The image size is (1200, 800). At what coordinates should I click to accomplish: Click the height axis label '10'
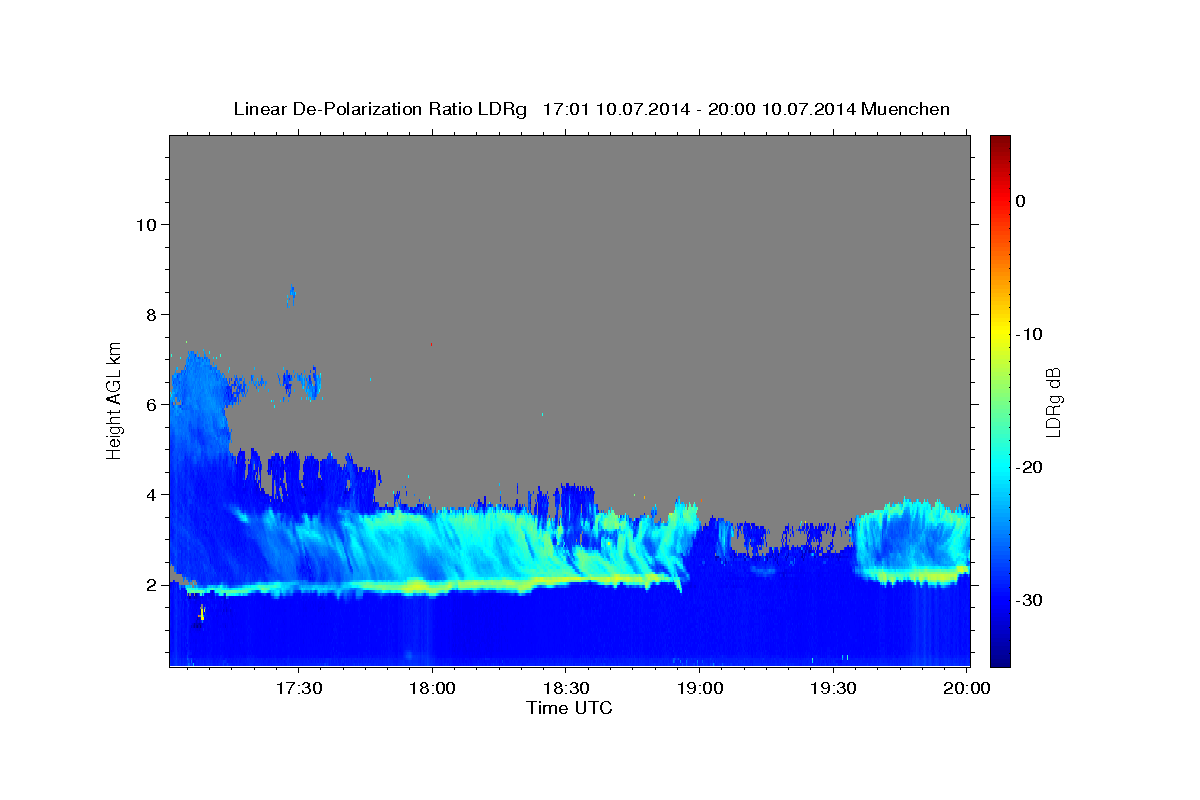146,224
